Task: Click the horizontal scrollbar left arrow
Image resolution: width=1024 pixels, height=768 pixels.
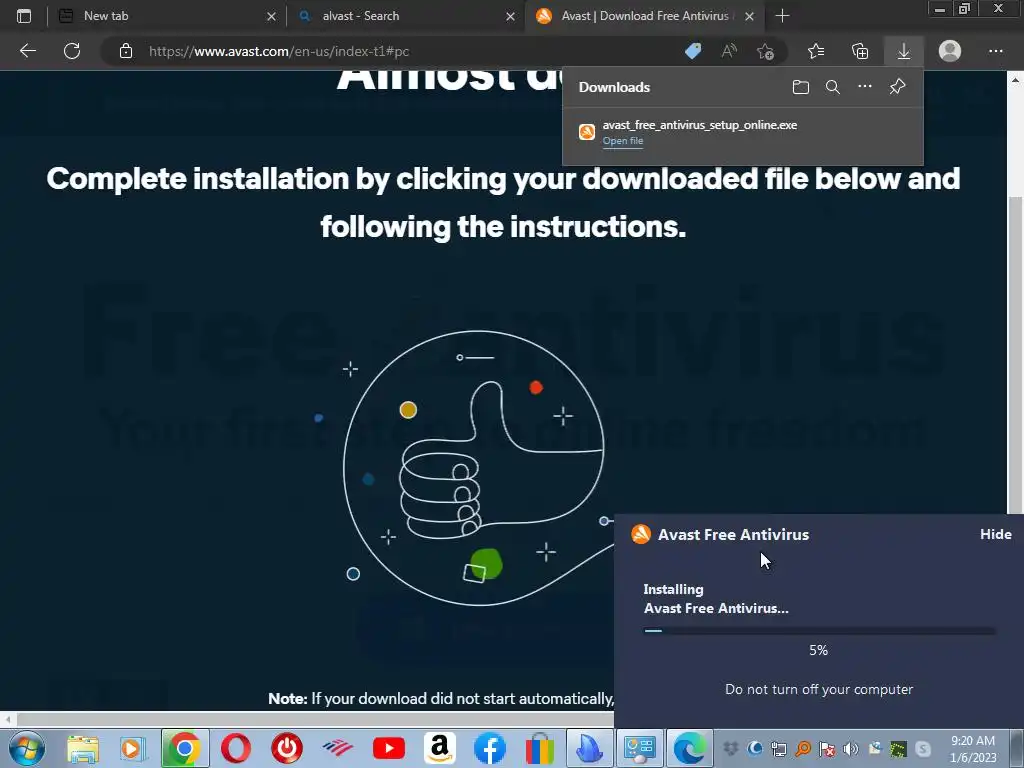Action: coord(7,719)
